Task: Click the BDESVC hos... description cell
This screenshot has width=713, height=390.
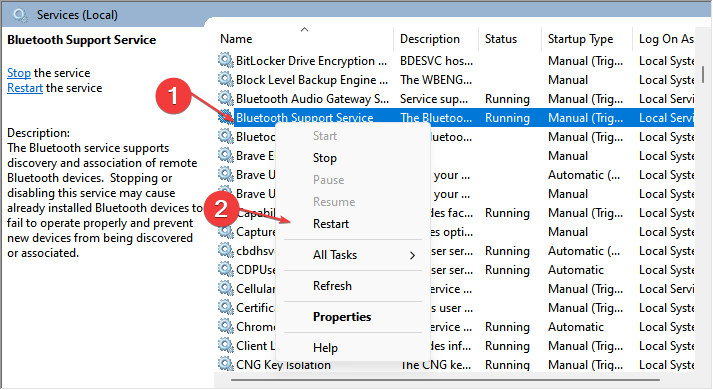Action: click(x=437, y=60)
